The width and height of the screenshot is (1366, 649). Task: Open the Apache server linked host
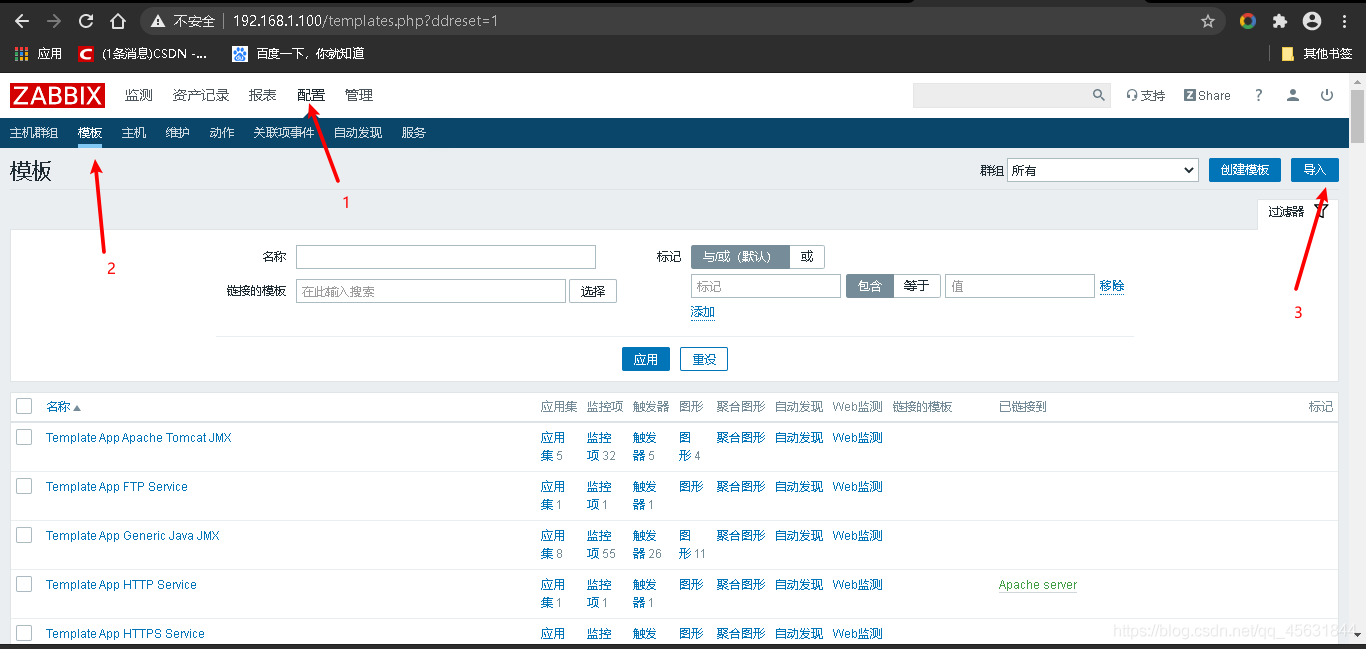pos(1038,584)
